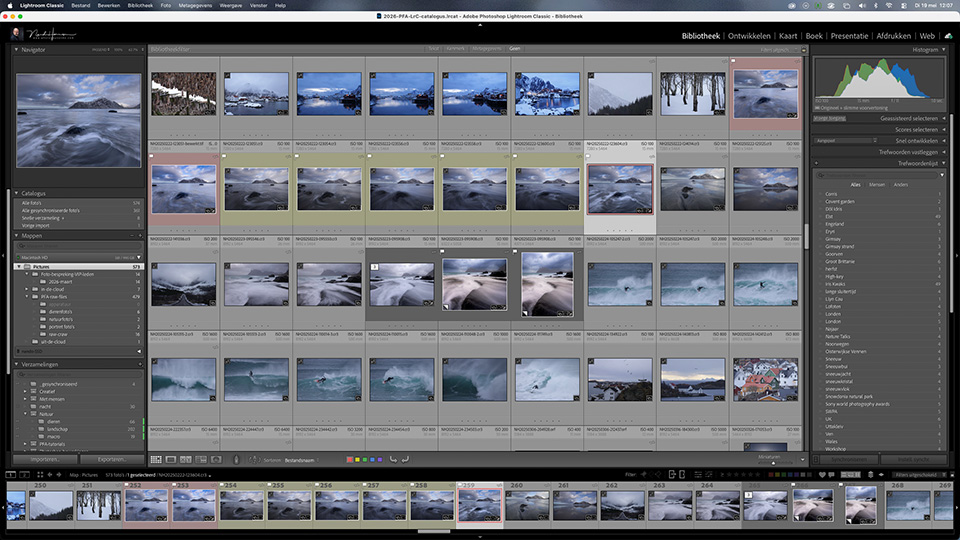Filter by liked photos heart icon
This screenshot has width=960, height=540.
pos(822,474)
